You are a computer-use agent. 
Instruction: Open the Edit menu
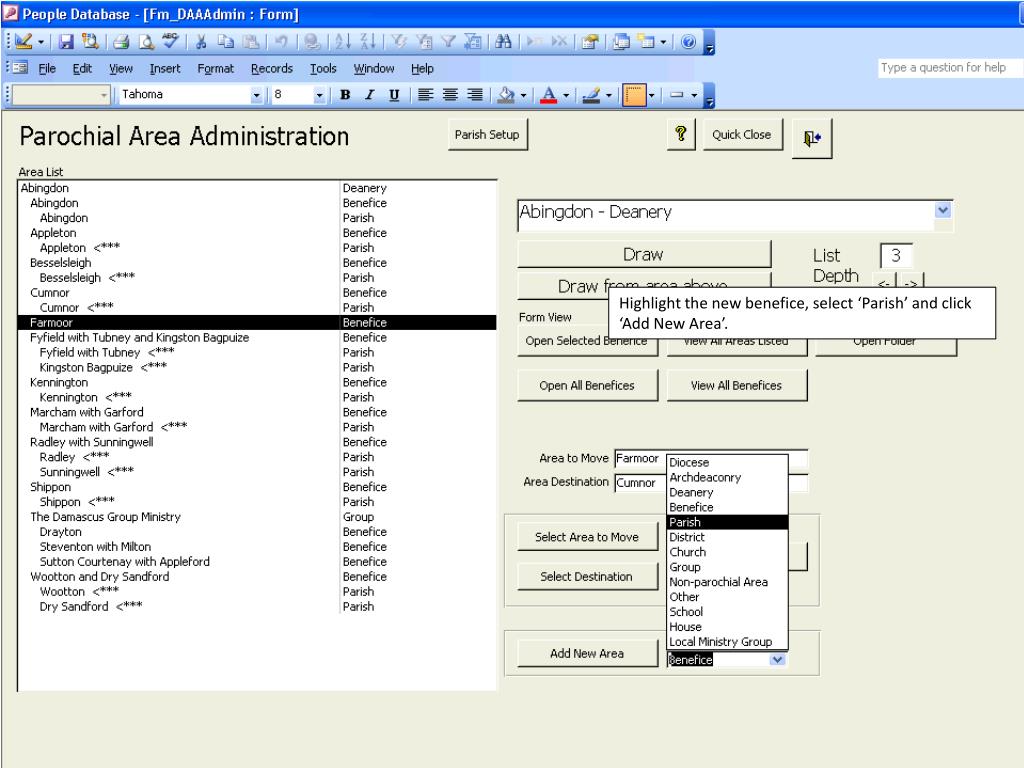tap(82, 69)
